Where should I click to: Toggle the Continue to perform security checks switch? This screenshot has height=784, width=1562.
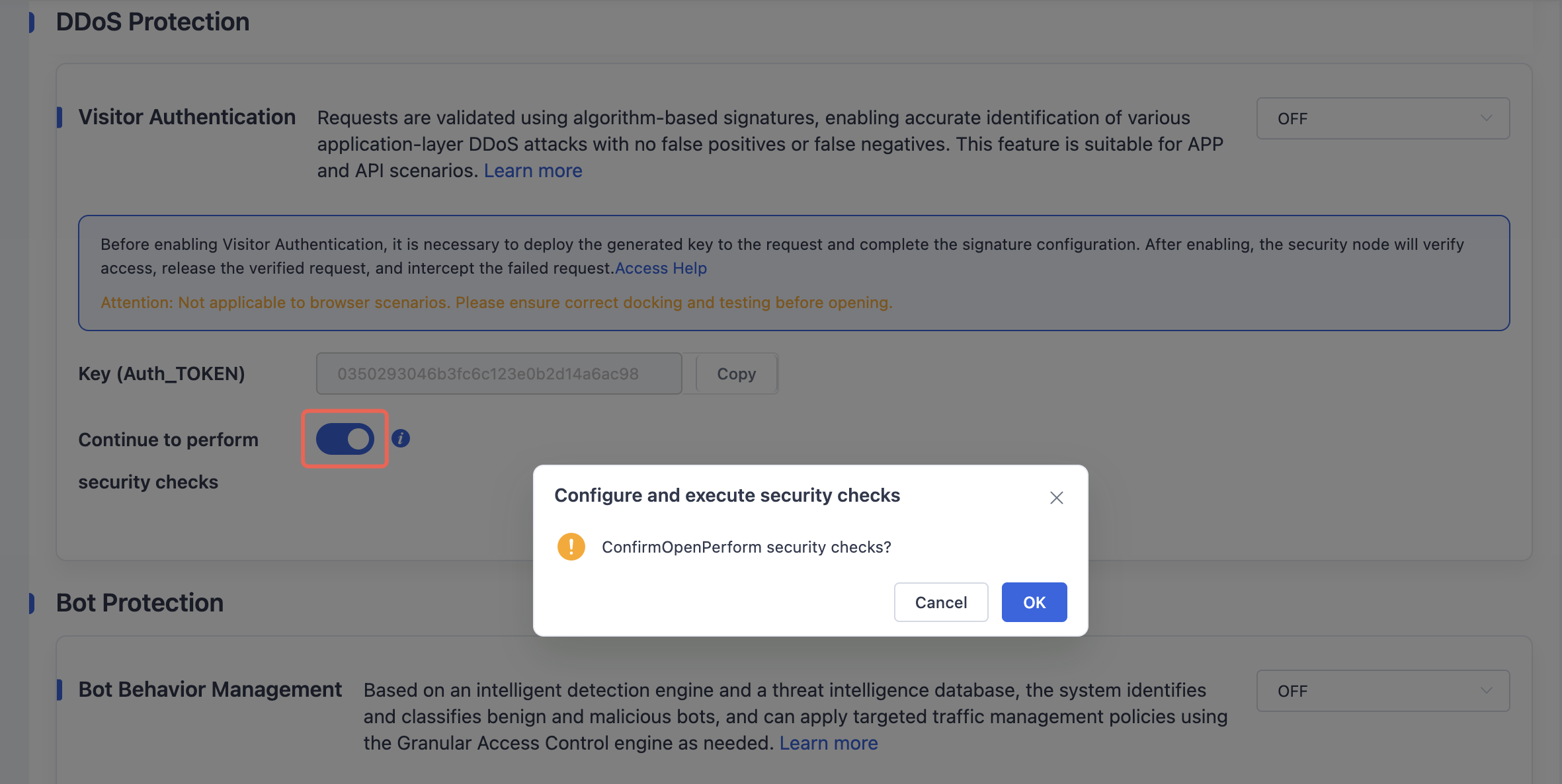point(345,439)
